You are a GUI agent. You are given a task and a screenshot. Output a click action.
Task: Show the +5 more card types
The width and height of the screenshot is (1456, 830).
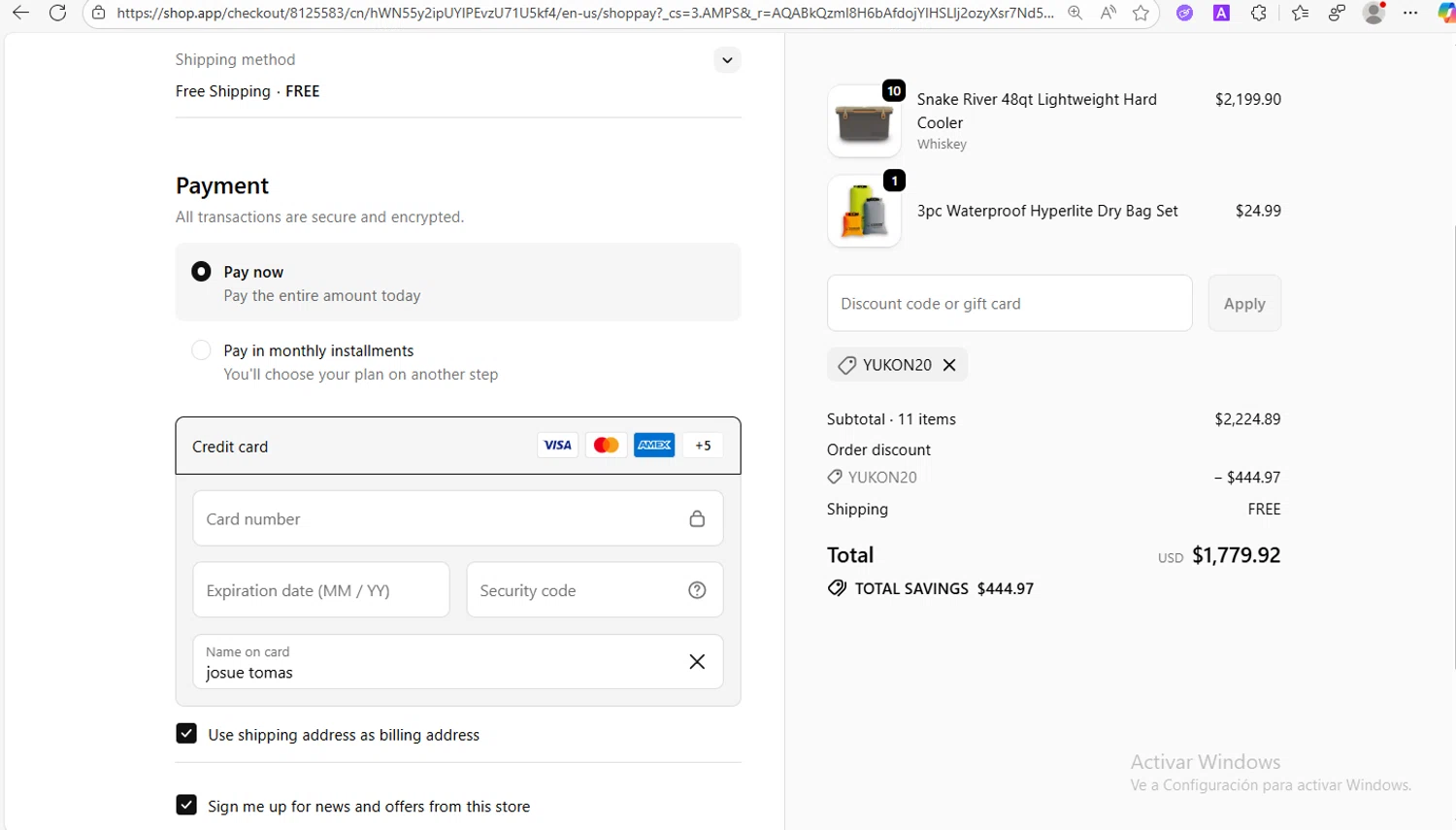pos(703,445)
